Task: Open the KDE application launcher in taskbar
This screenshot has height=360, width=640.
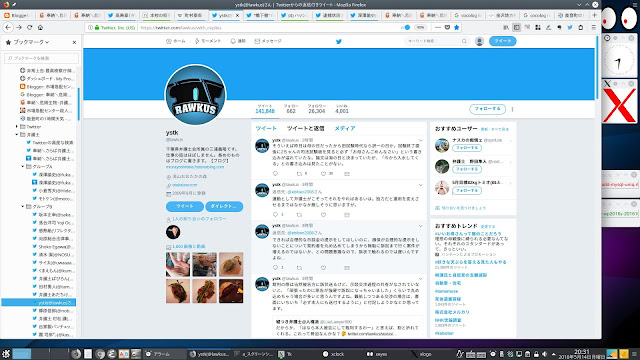Action: tap(6, 354)
